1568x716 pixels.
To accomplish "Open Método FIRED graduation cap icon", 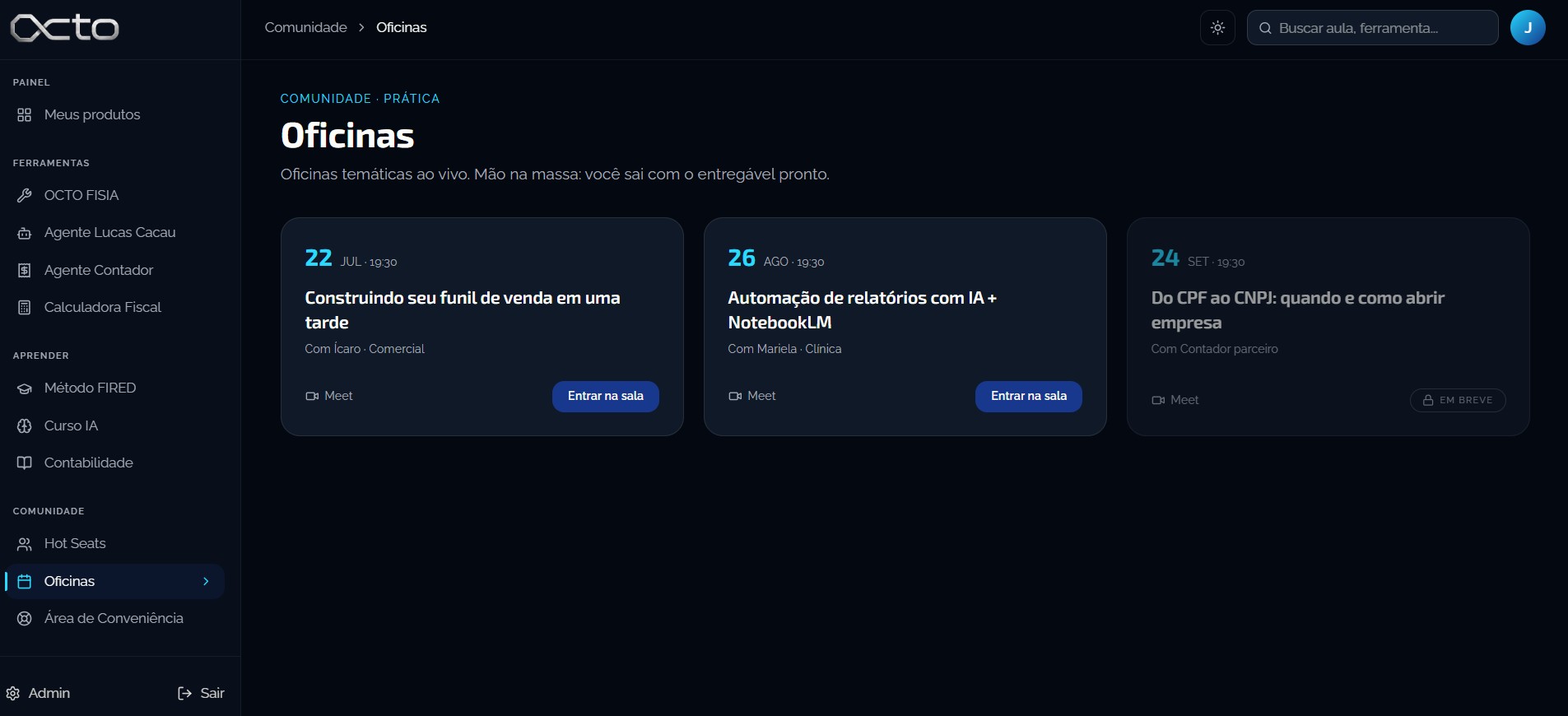I will [25, 388].
